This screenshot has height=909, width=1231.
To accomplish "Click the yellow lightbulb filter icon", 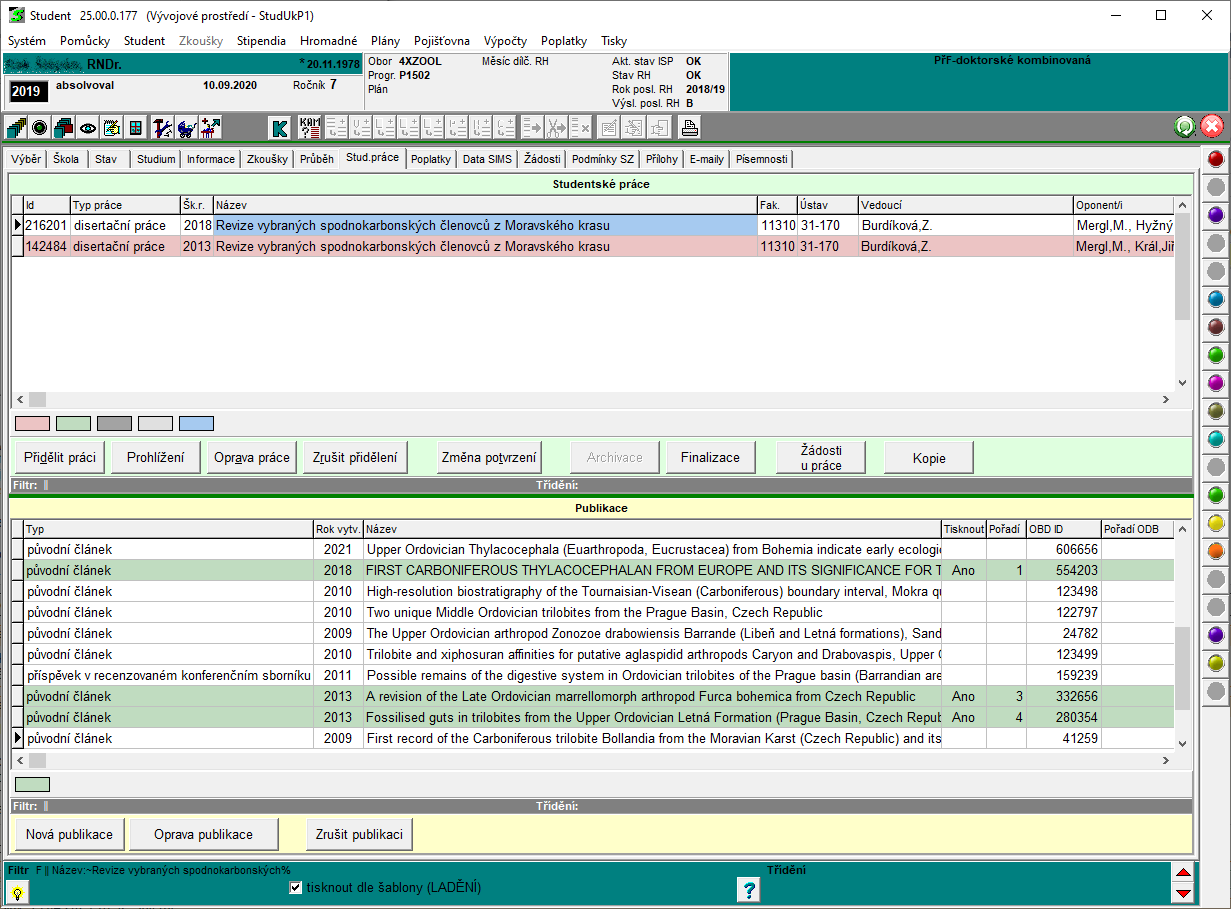I will click(17, 893).
